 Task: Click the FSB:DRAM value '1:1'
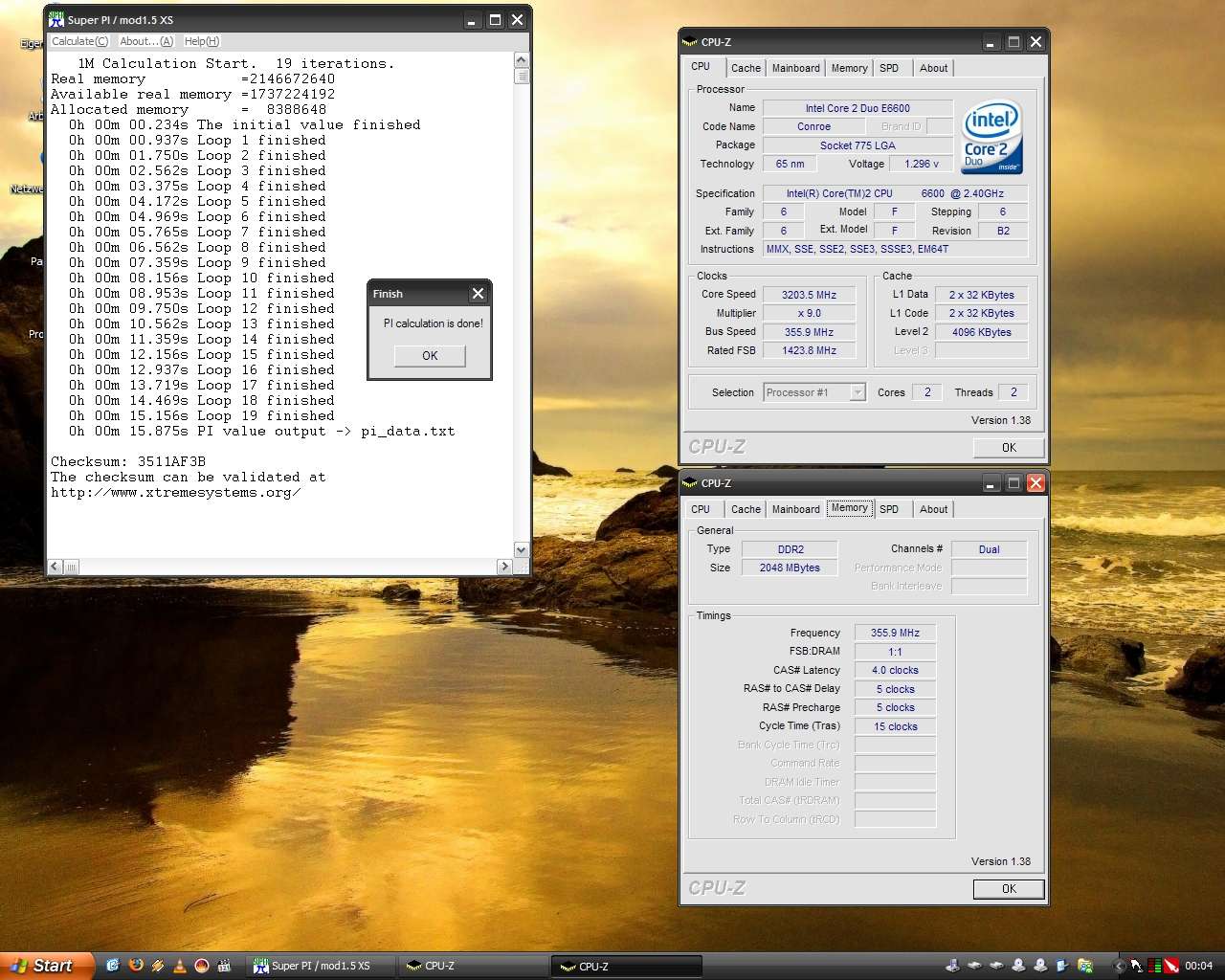pos(895,652)
